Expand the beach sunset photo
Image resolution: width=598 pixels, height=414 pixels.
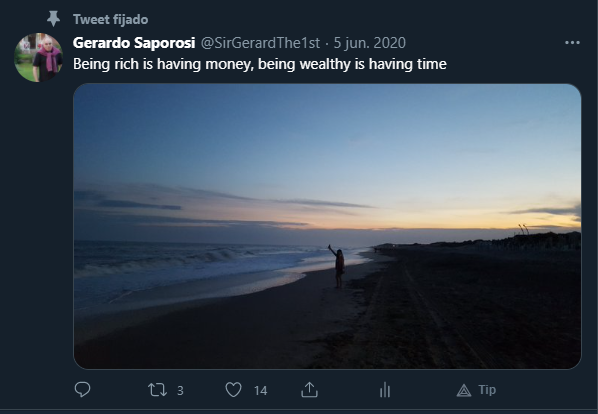327,226
